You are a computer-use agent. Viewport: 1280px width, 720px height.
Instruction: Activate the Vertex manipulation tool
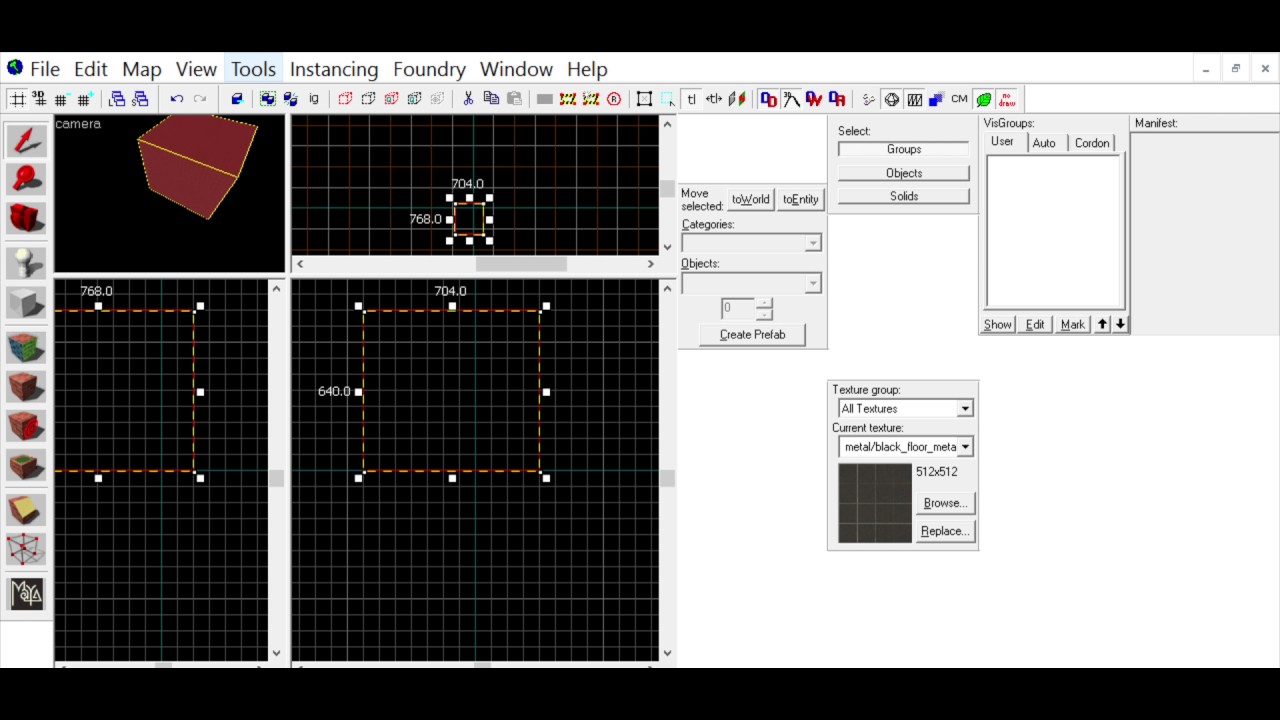tap(26, 549)
